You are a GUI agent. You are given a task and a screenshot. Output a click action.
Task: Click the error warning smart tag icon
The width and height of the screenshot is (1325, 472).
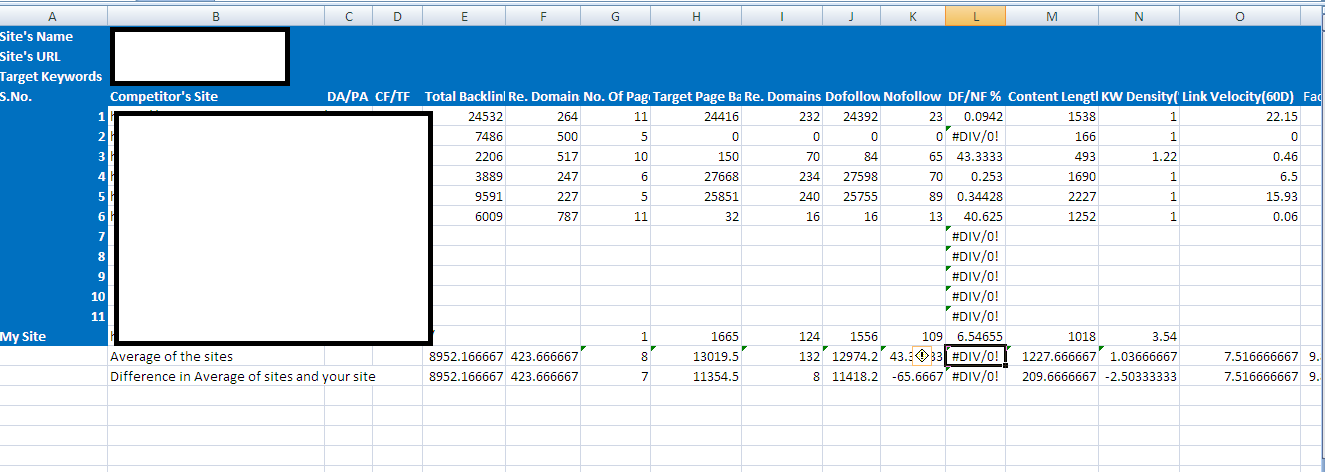click(921, 356)
